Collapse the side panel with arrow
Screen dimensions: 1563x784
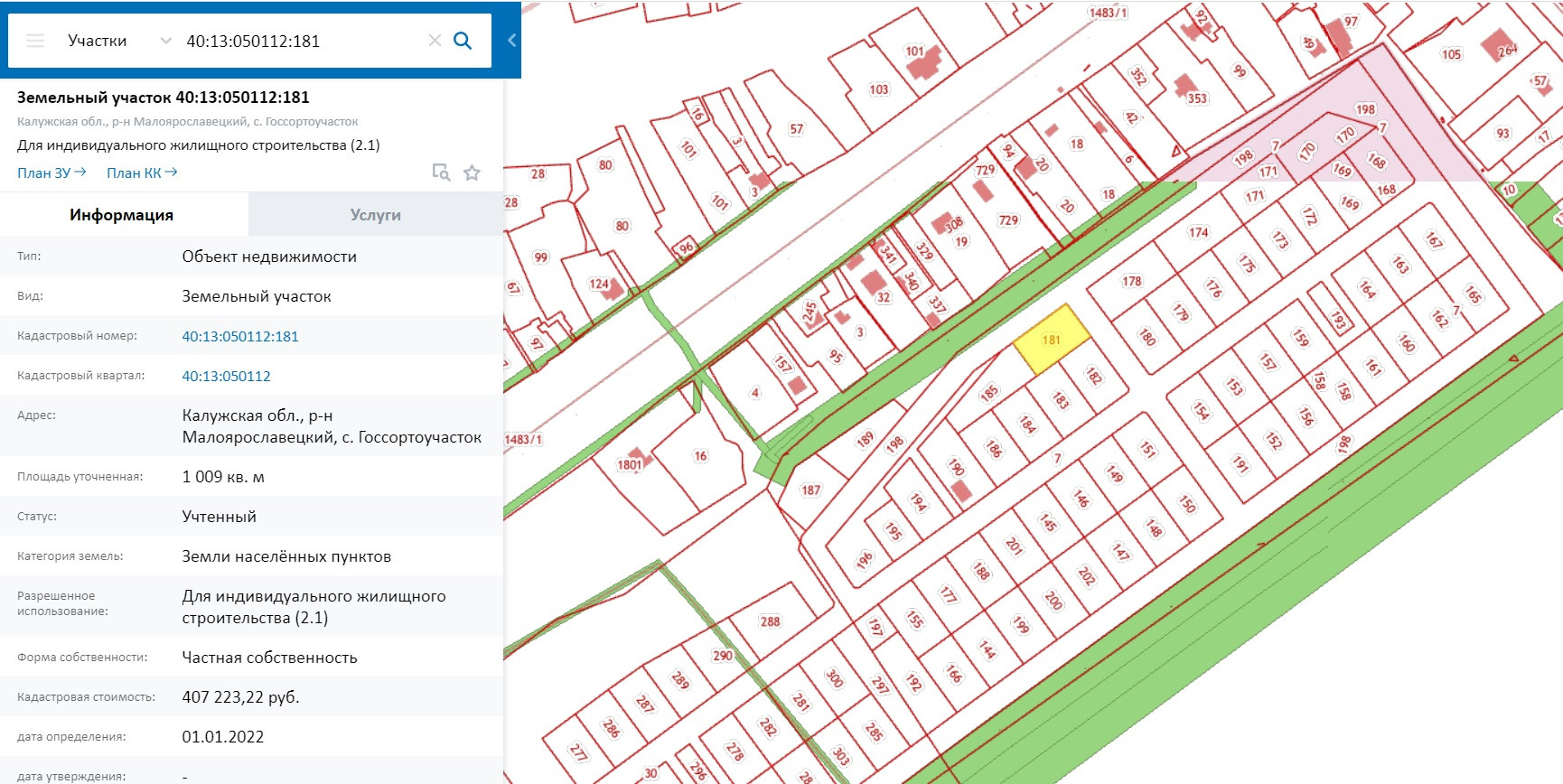point(511,41)
